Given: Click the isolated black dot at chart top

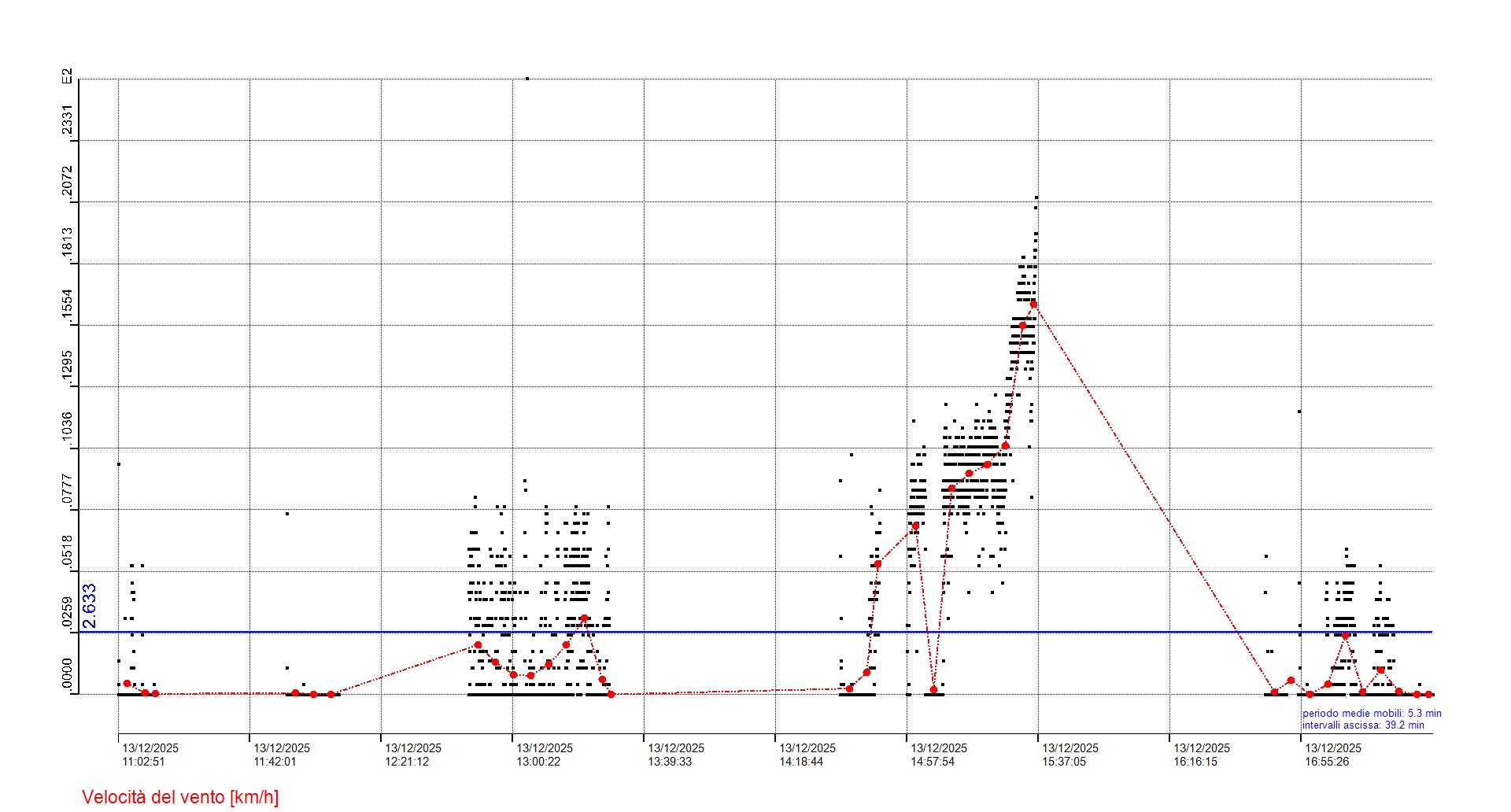Looking at the screenshot, I should pyautogui.click(x=527, y=79).
